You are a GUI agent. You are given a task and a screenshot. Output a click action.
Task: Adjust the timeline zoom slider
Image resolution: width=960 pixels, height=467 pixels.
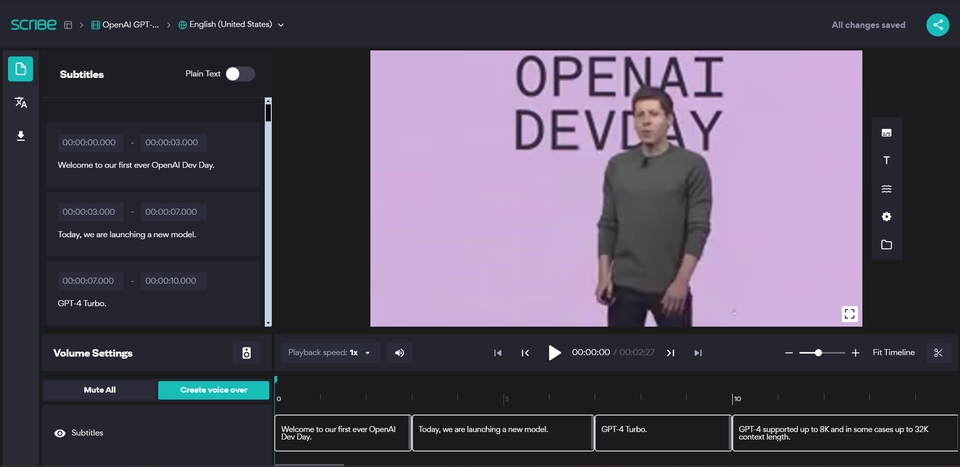(x=819, y=352)
